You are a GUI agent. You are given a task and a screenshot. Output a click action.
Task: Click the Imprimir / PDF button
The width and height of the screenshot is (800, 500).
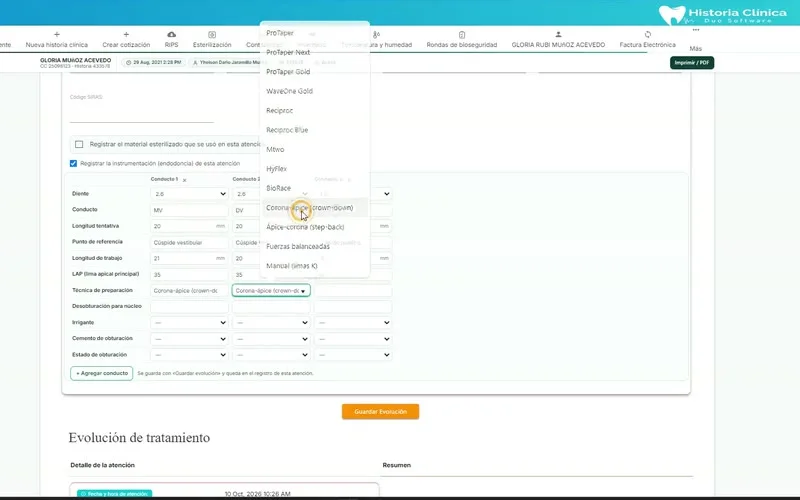(x=692, y=63)
